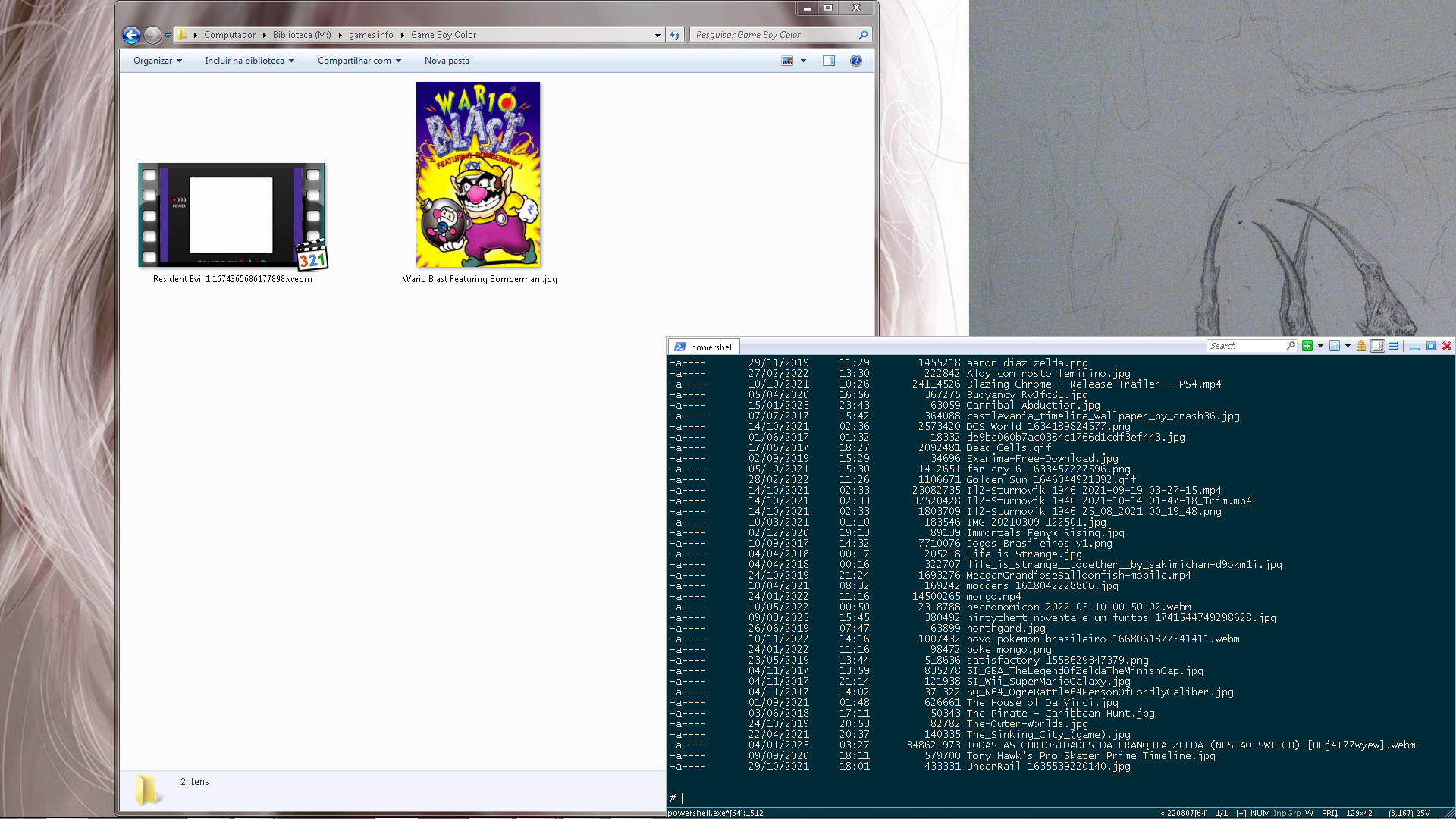Image resolution: width=1456 pixels, height=819 pixels.
Task: Toggle NUM lock indicator in status bar
Action: 1260,813
